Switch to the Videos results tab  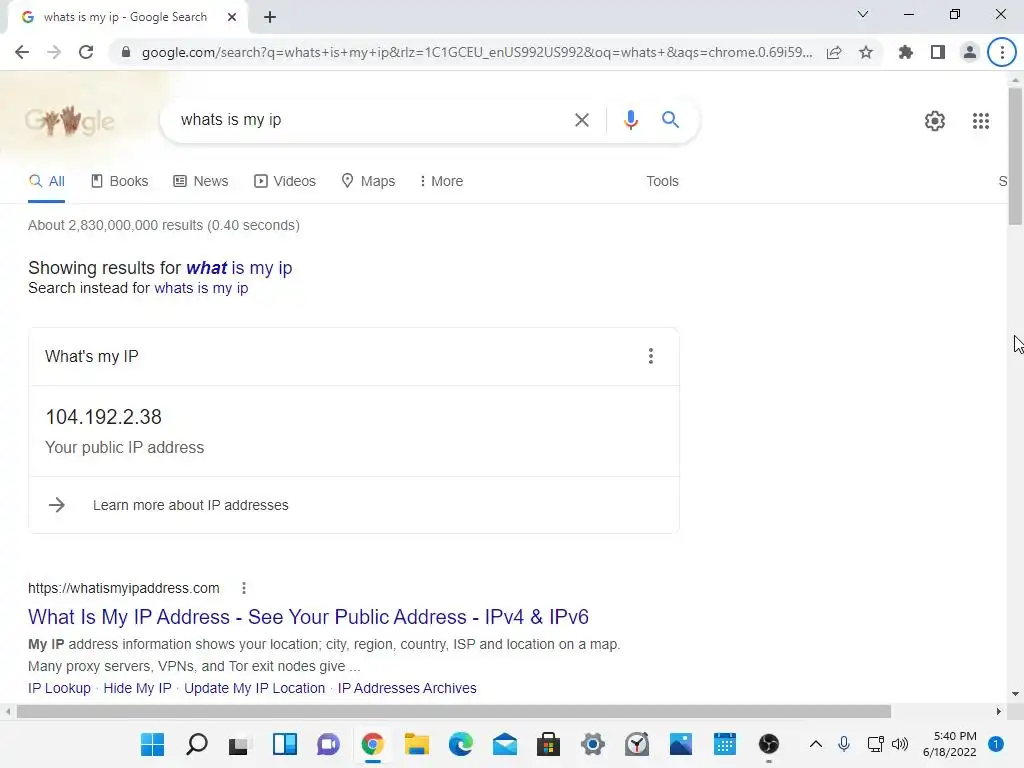[x=285, y=181]
